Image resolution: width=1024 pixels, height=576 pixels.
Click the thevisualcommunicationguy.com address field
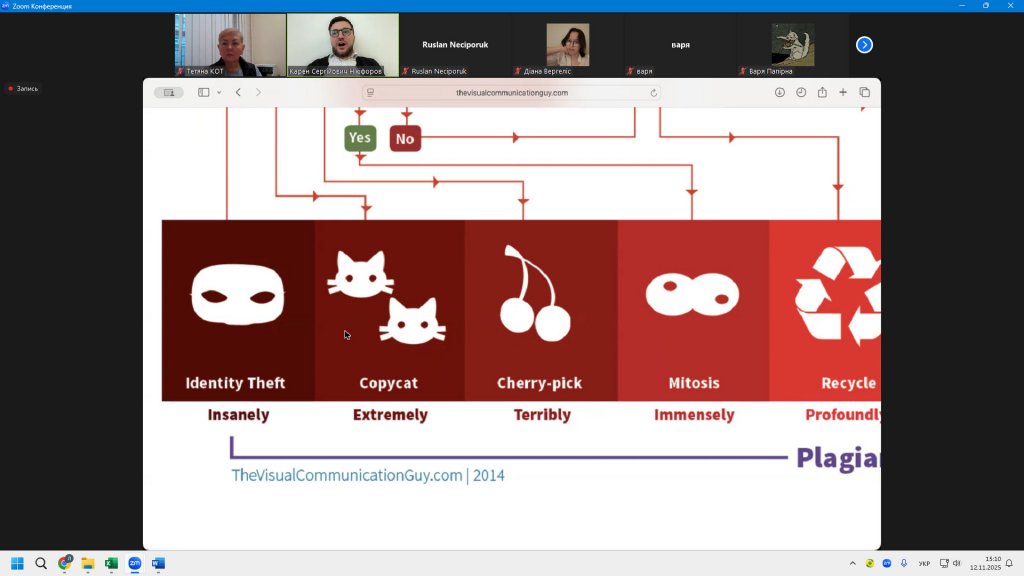click(x=511, y=93)
